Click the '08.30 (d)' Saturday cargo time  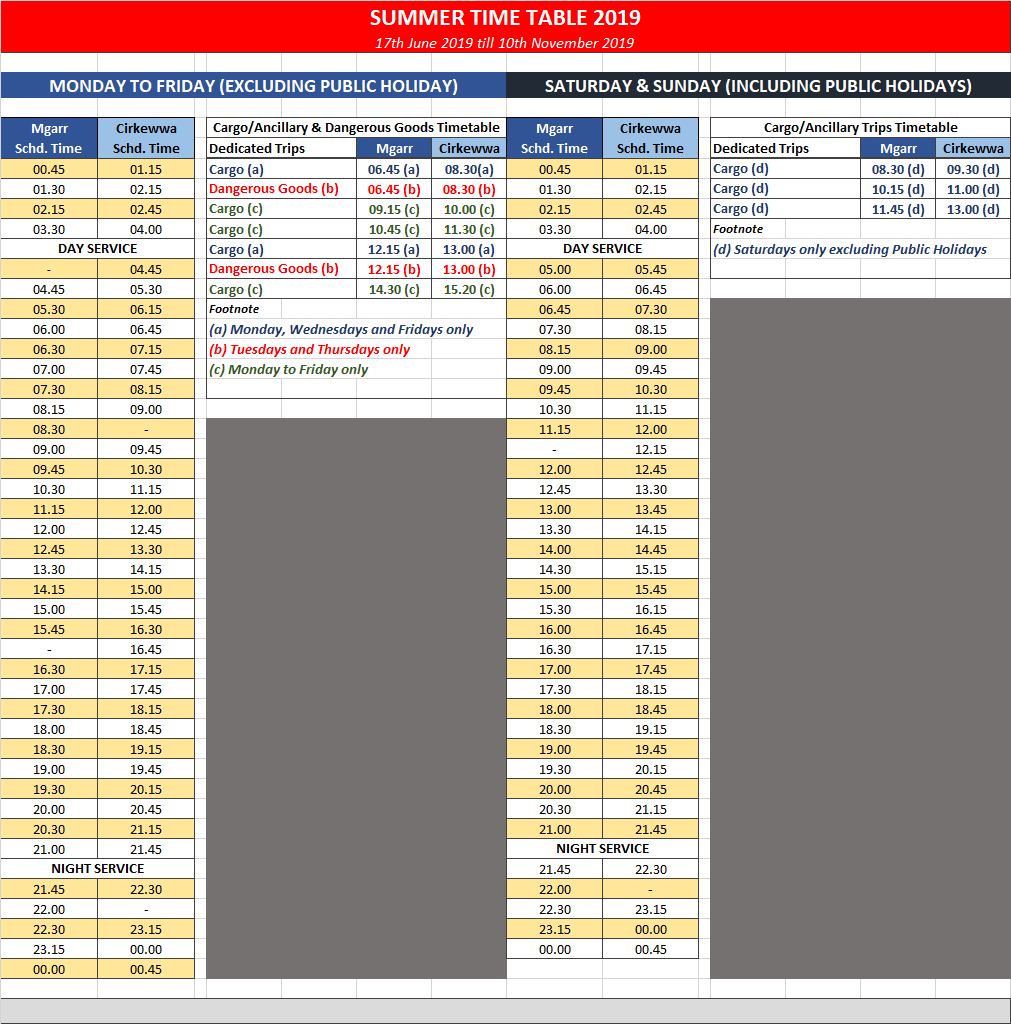coord(898,170)
